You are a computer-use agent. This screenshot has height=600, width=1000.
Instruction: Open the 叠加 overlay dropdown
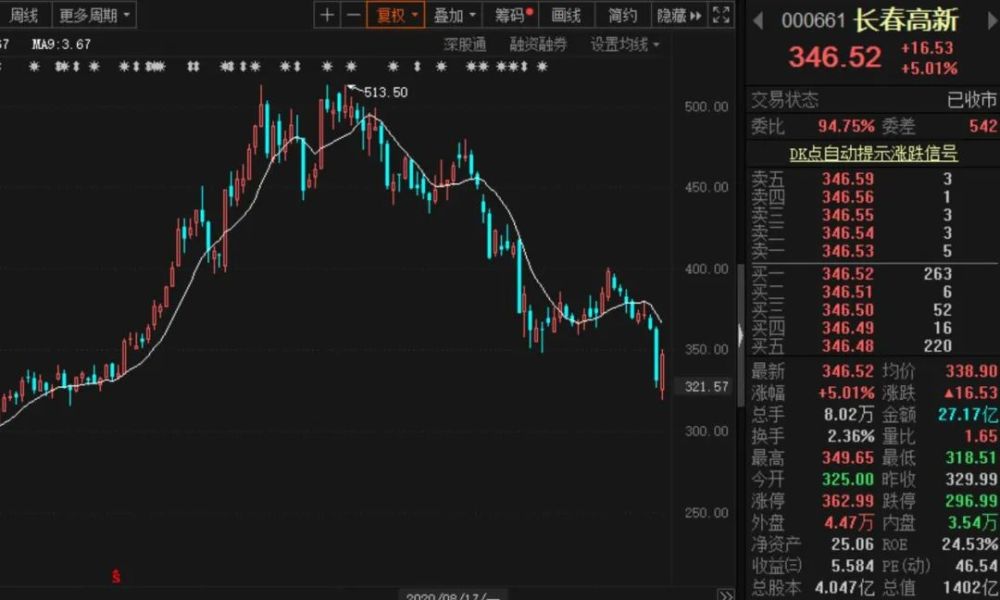(454, 15)
